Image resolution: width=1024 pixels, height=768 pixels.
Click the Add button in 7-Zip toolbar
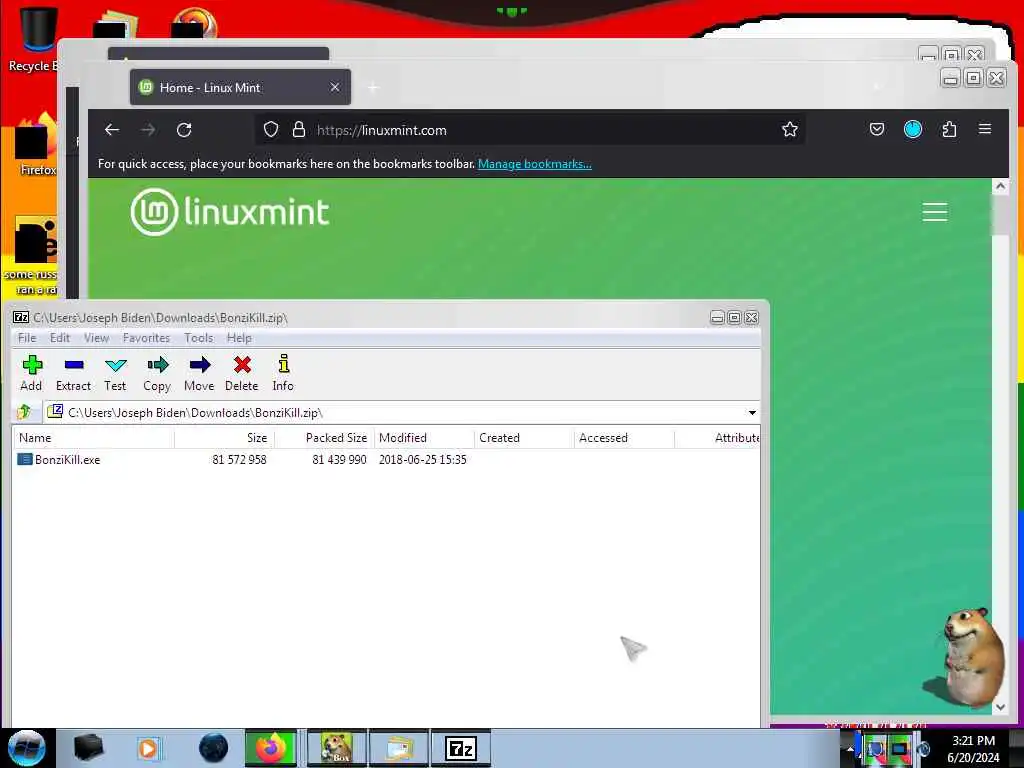point(31,373)
